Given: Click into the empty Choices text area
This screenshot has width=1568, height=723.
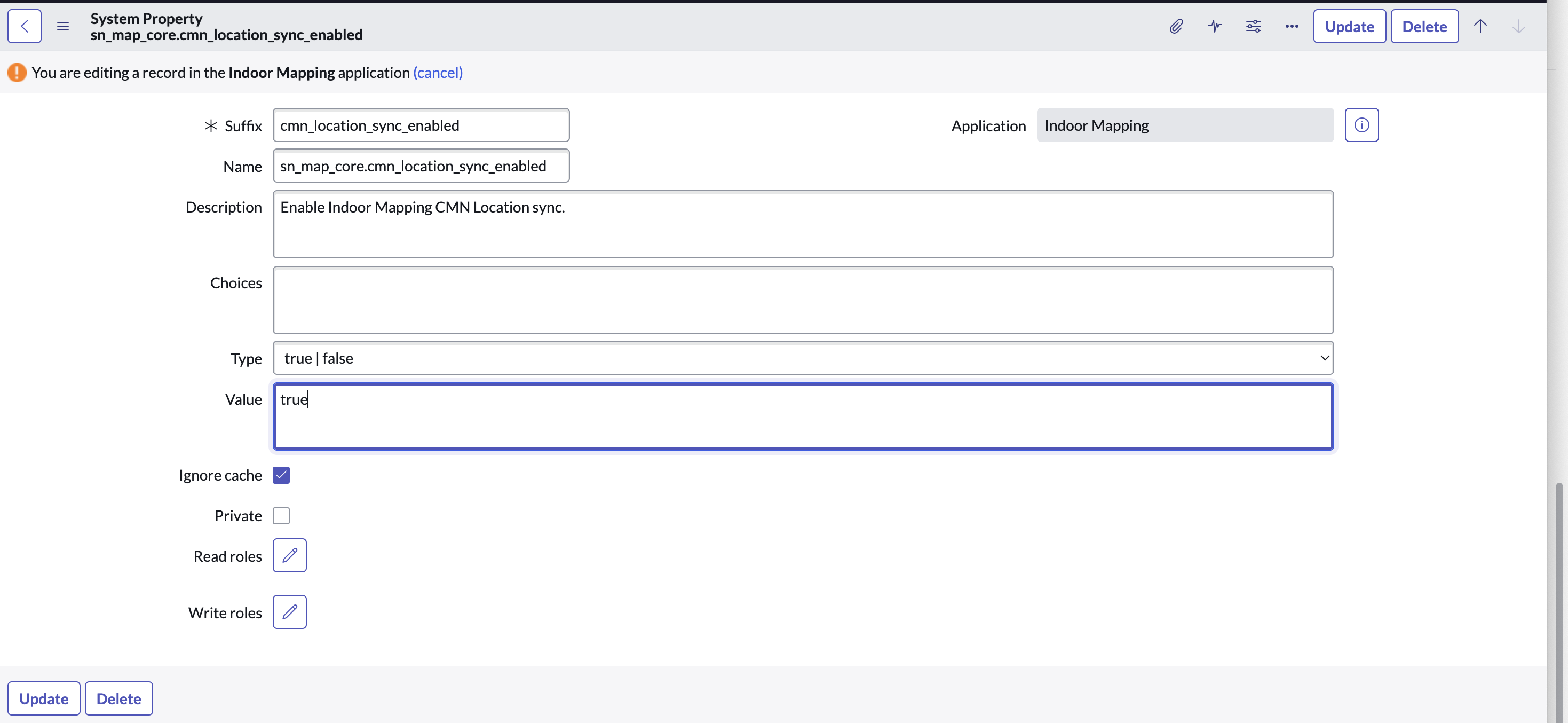Looking at the screenshot, I should (x=803, y=300).
